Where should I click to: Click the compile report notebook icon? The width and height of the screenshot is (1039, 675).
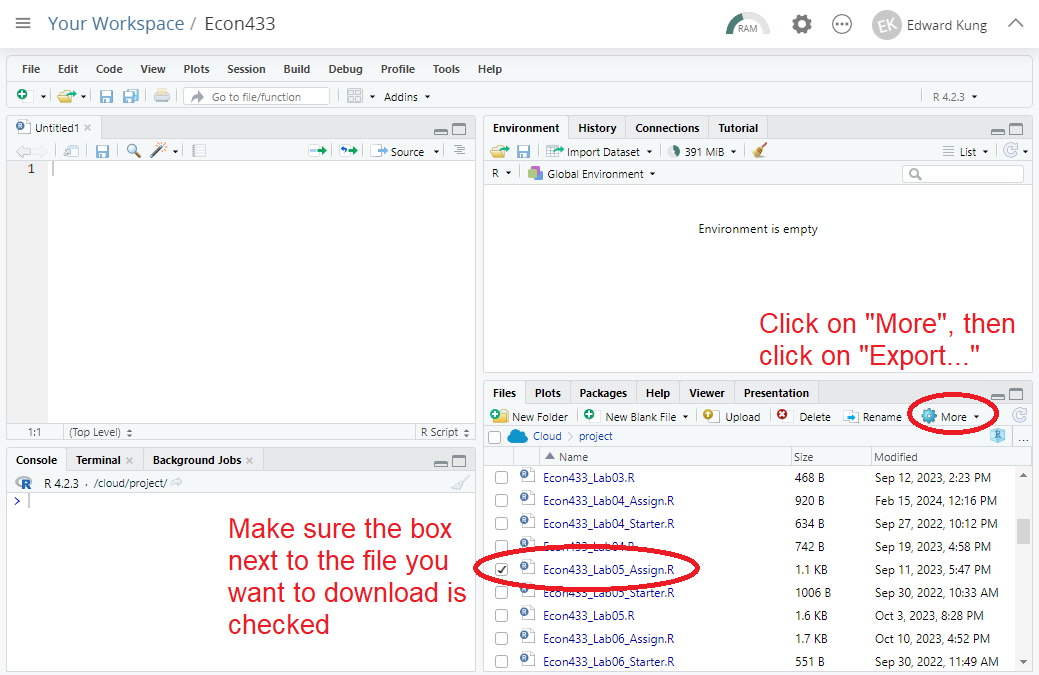[x=199, y=151]
